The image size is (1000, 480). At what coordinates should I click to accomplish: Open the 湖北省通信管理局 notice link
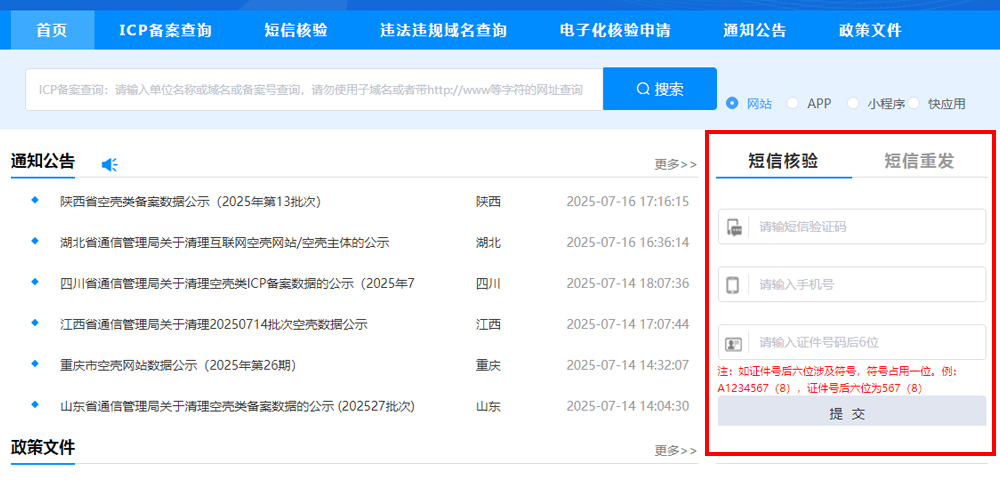pos(224,242)
